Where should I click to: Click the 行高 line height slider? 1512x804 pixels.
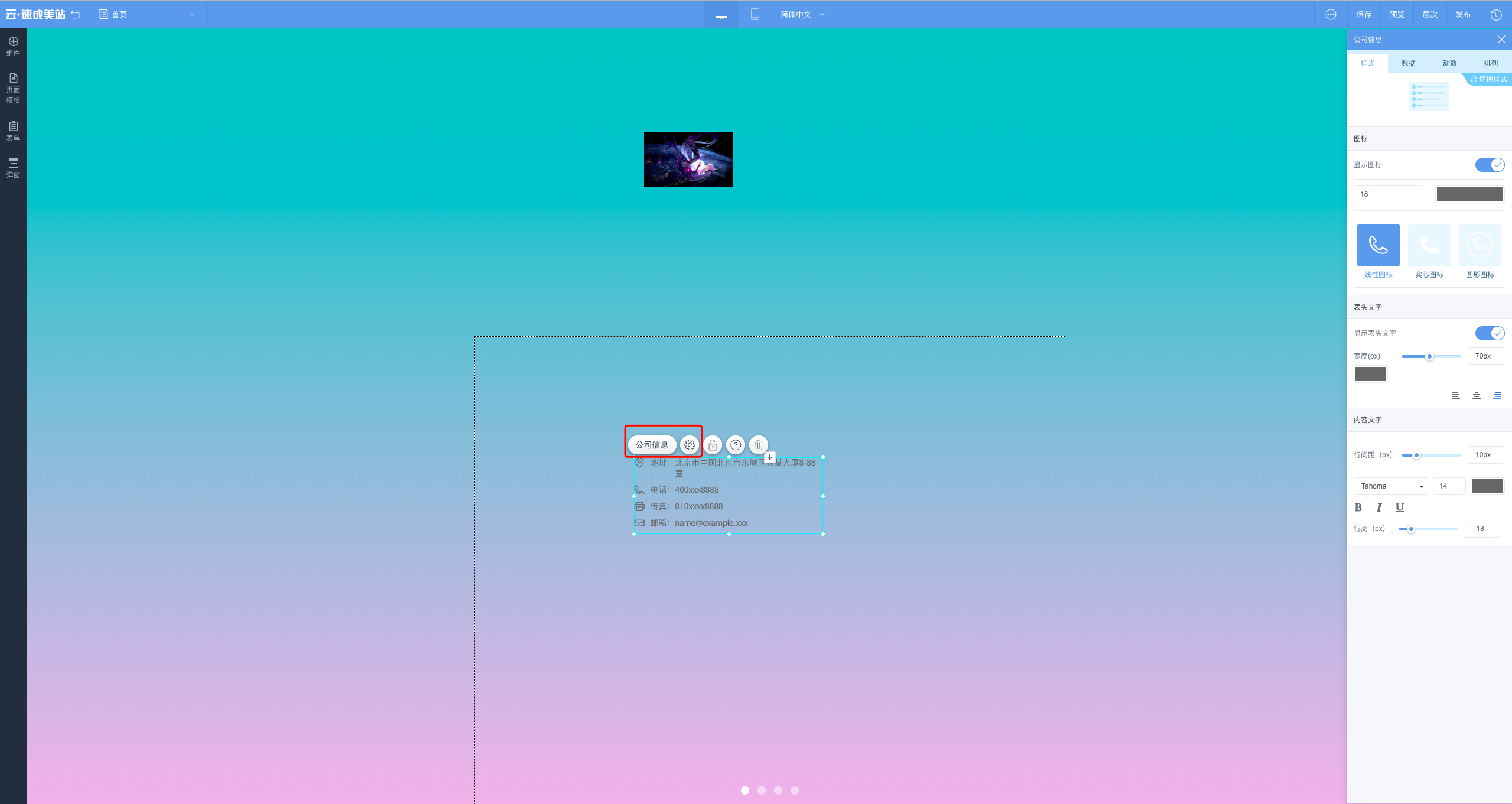coord(1428,529)
